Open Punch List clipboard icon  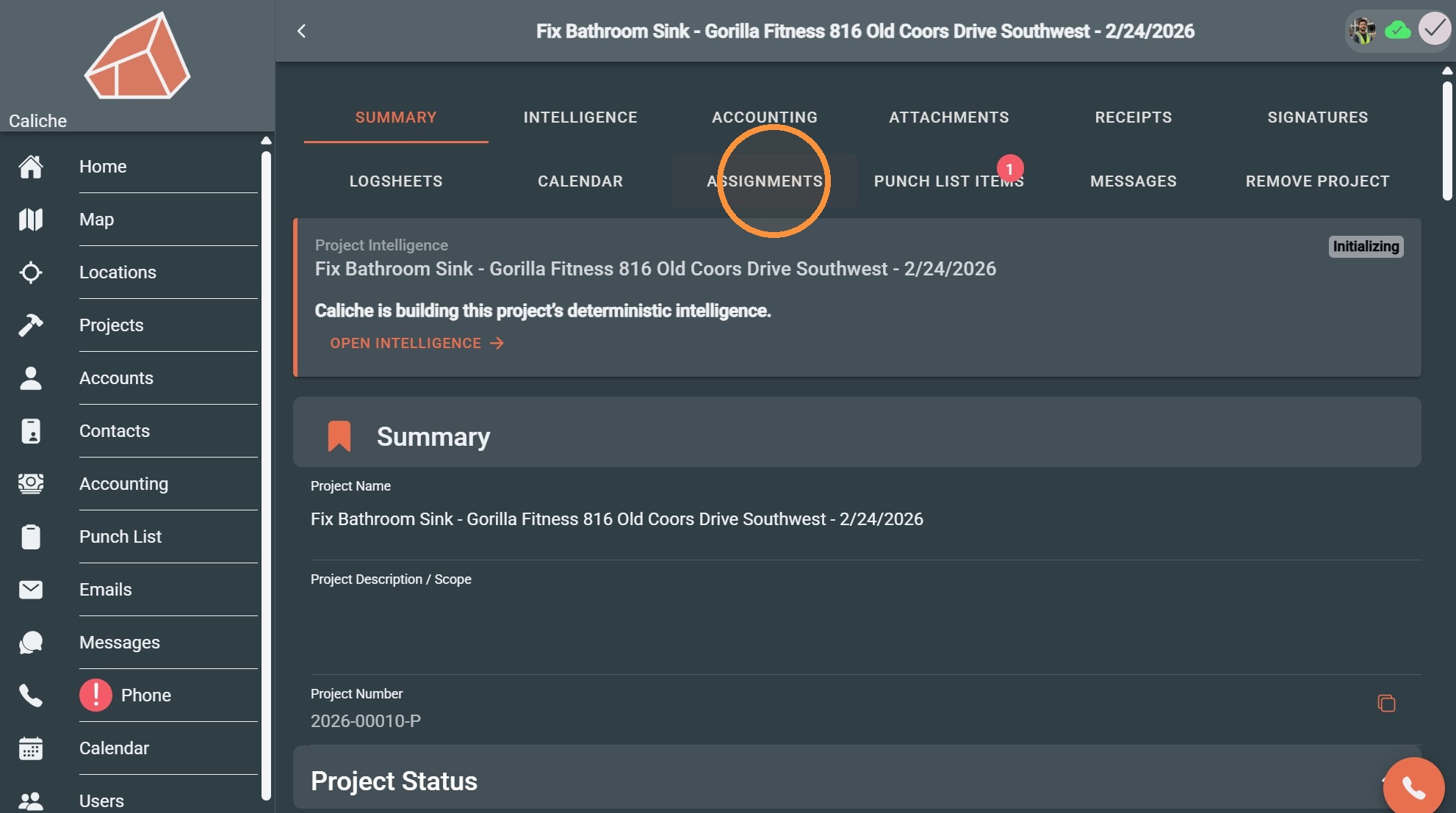pyautogui.click(x=31, y=537)
